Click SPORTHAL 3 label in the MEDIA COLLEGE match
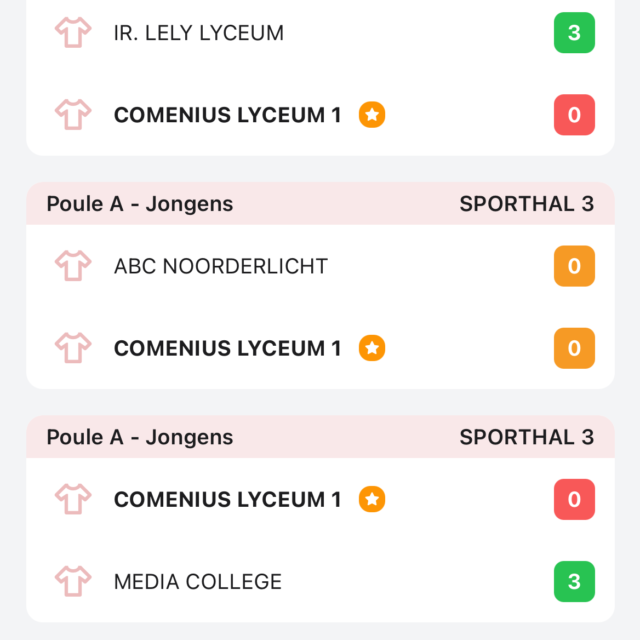The width and height of the screenshot is (640, 640). click(x=527, y=437)
